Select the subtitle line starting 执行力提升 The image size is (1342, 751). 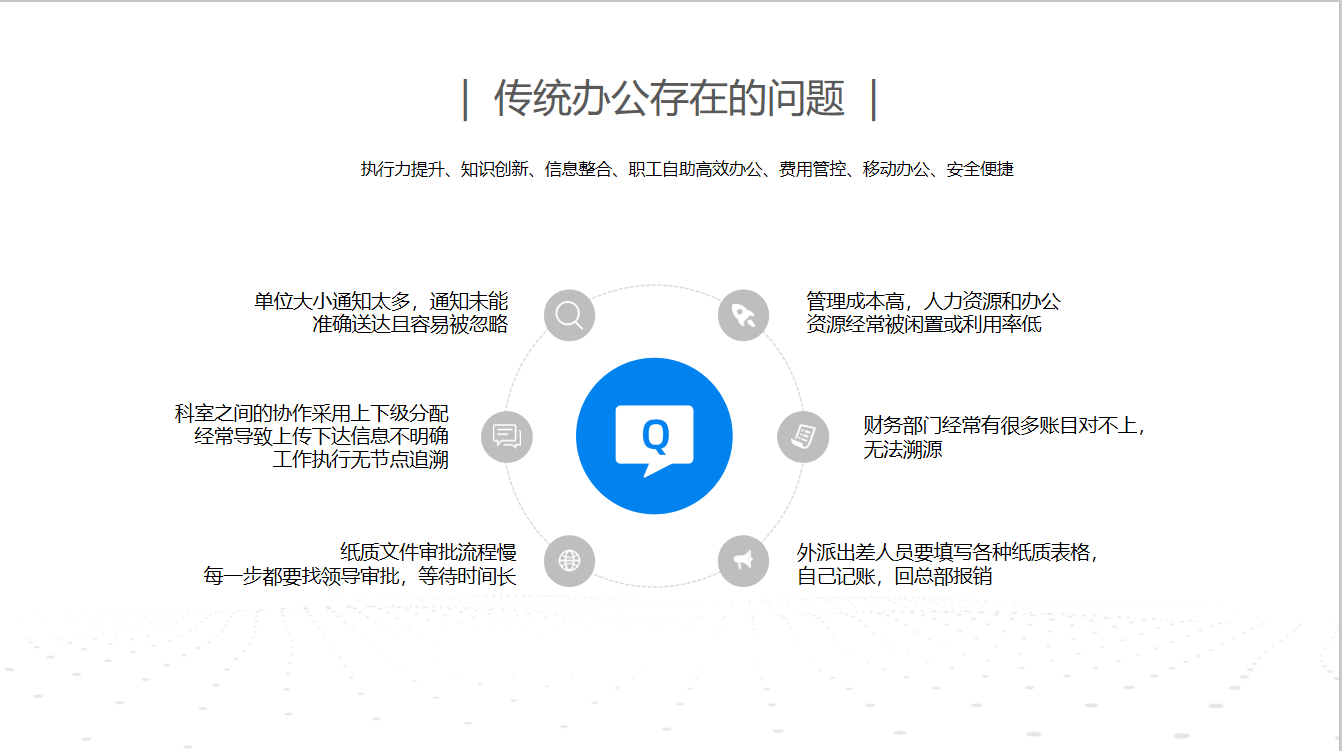click(x=687, y=169)
